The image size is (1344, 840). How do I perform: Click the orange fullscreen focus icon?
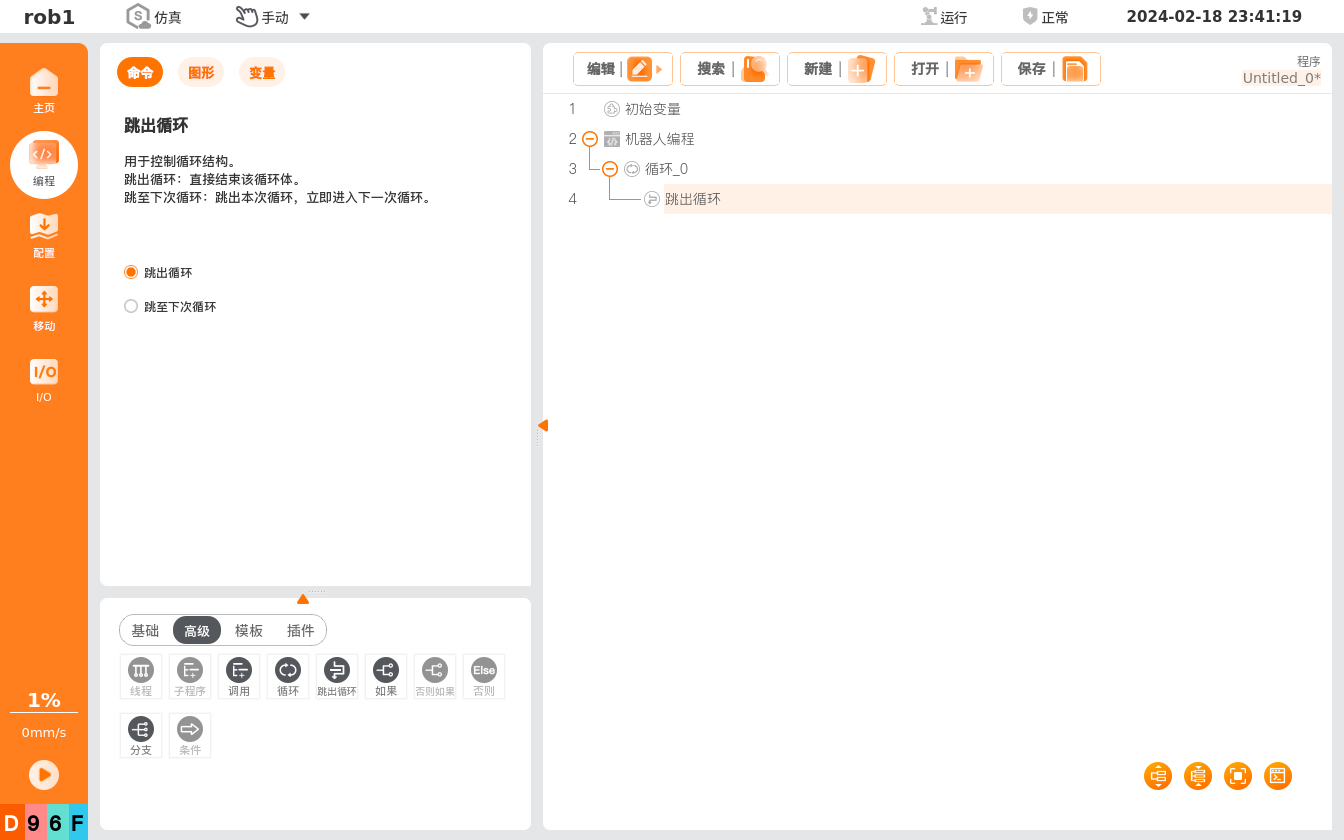click(x=1238, y=776)
